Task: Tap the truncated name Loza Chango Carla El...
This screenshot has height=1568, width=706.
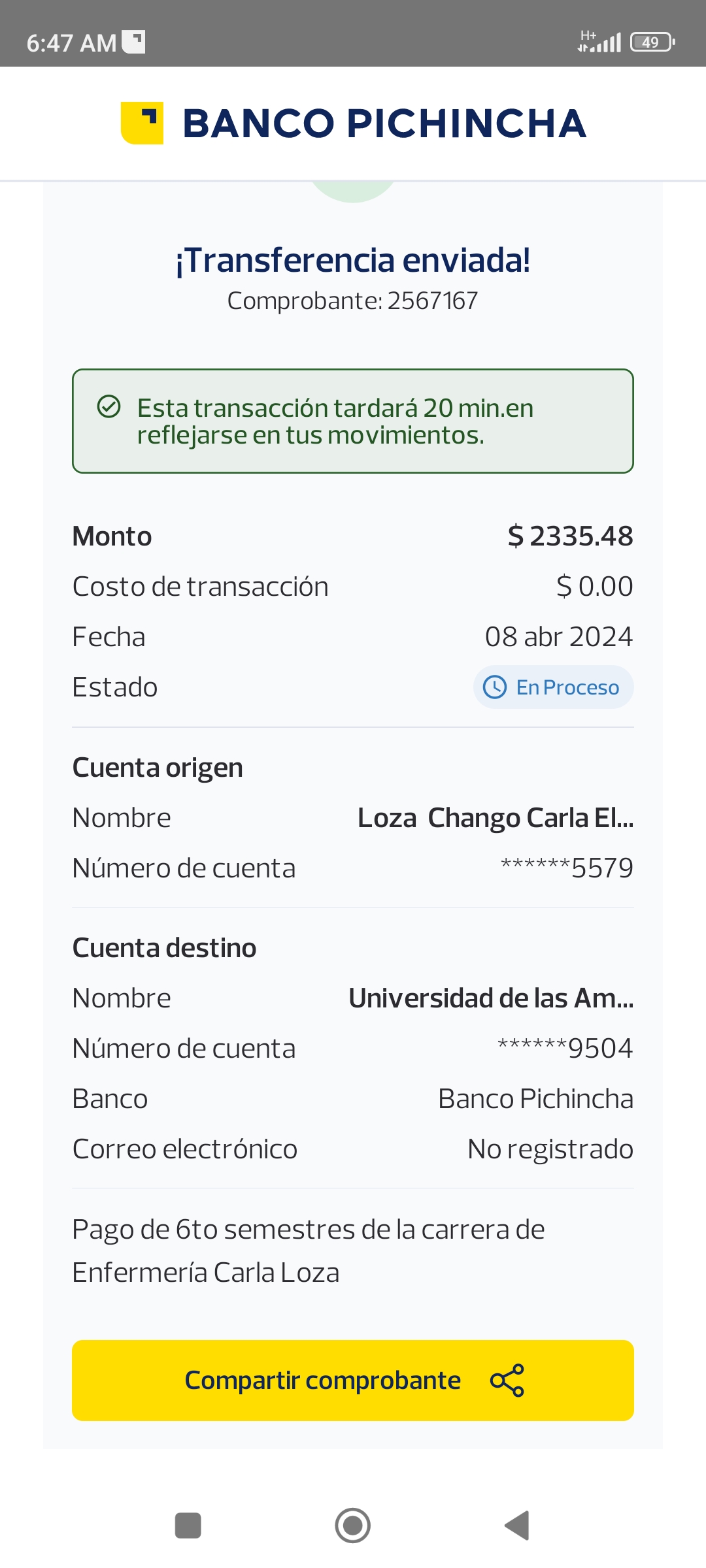Action: point(495,818)
